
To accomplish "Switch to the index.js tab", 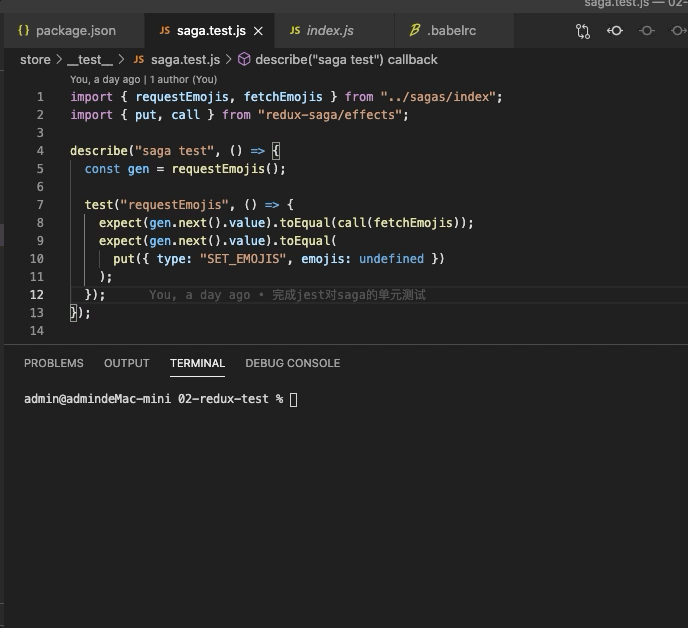I will (334, 31).
